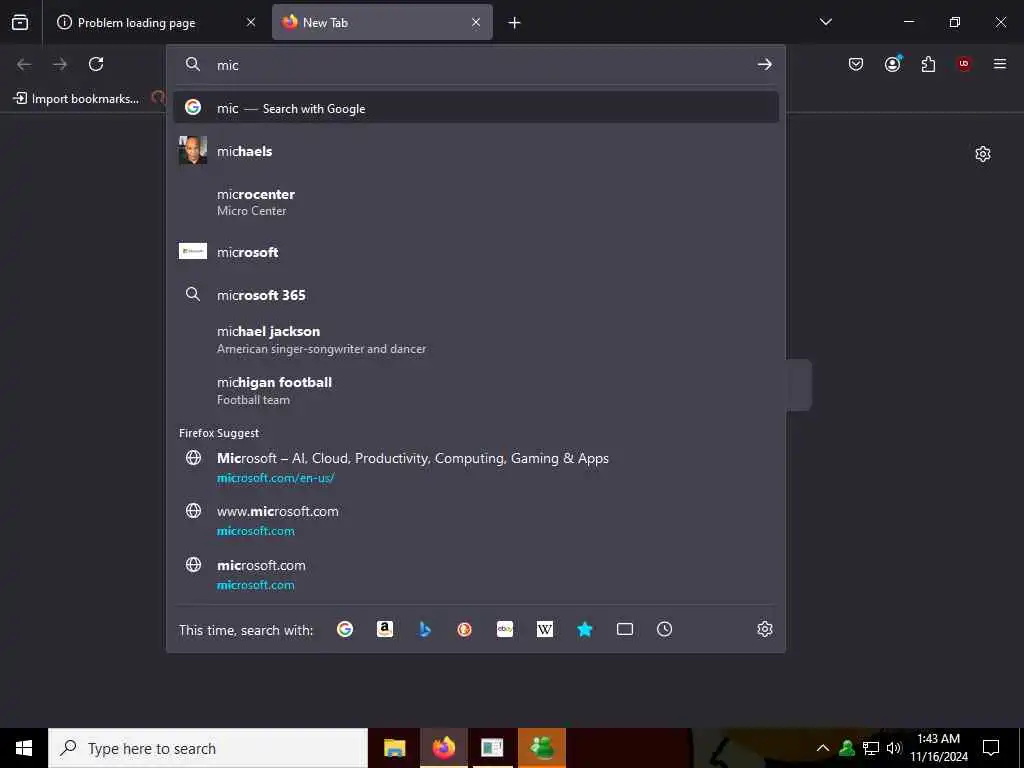Open search settings gear in dropdown
Image resolution: width=1024 pixels, height=768 pixels.
pyautogui.click(x=765, y=629)
